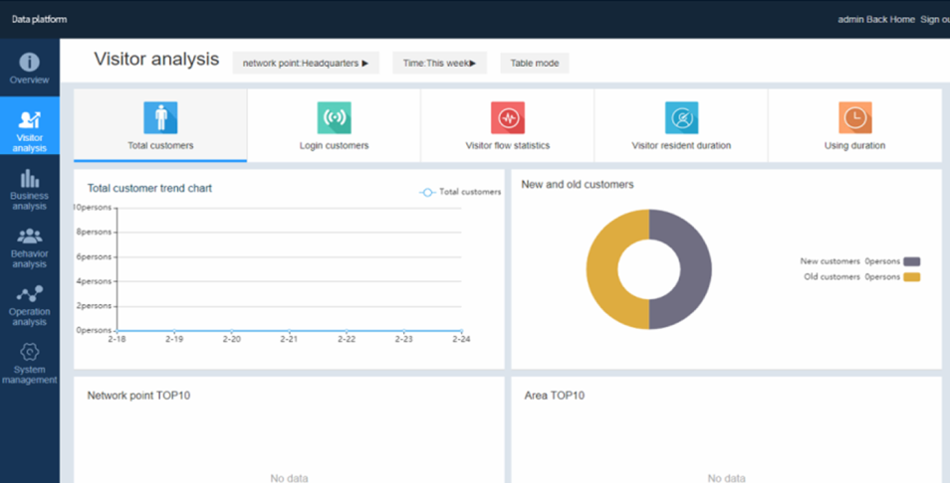
Task: Open the Overview info icon in sidebar
Action: click(29, 62)
